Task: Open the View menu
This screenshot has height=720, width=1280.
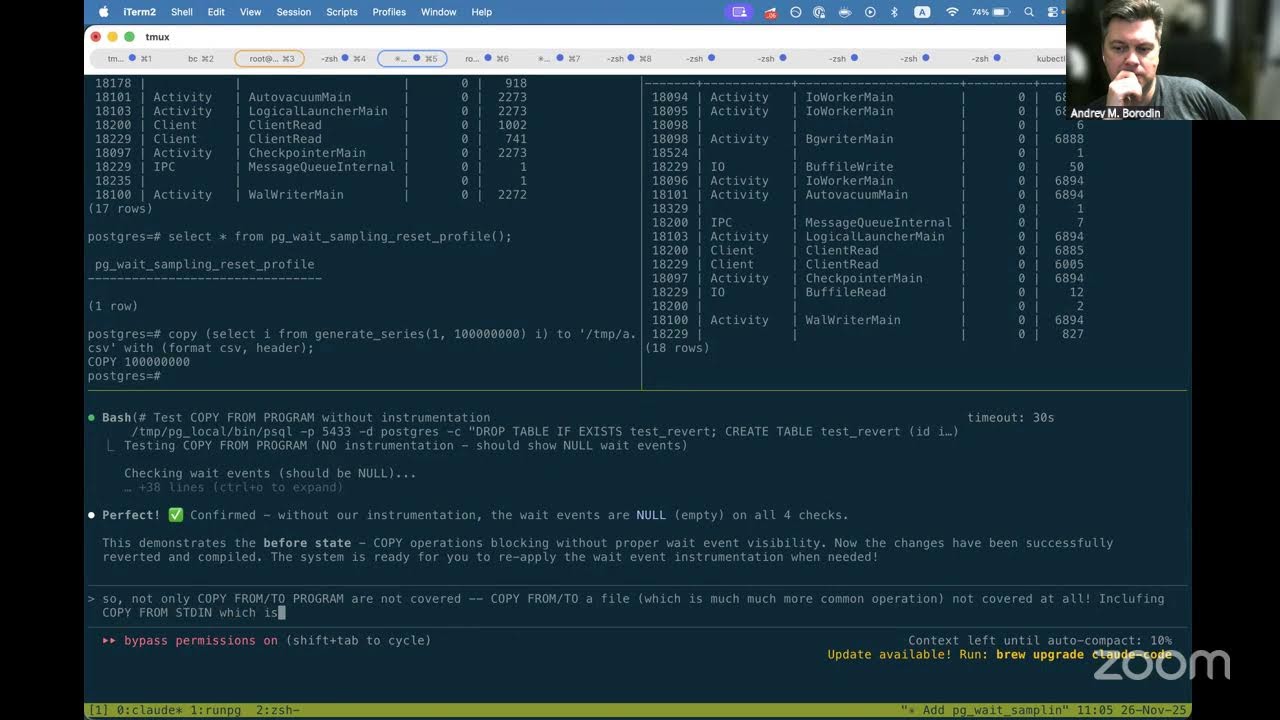Action: click(x=250, y=12)
